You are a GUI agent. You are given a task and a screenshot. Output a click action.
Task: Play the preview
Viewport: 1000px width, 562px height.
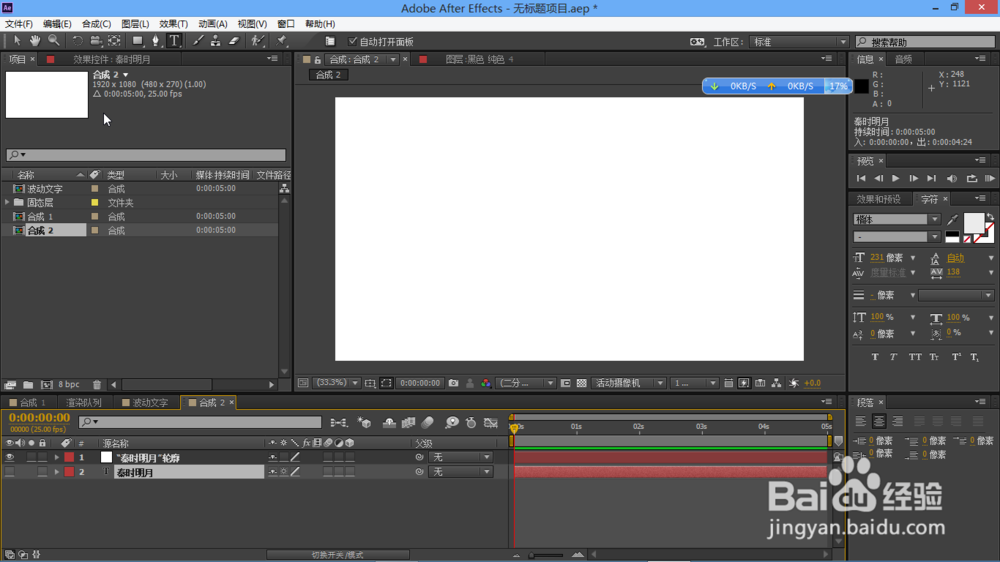(895, 179)
